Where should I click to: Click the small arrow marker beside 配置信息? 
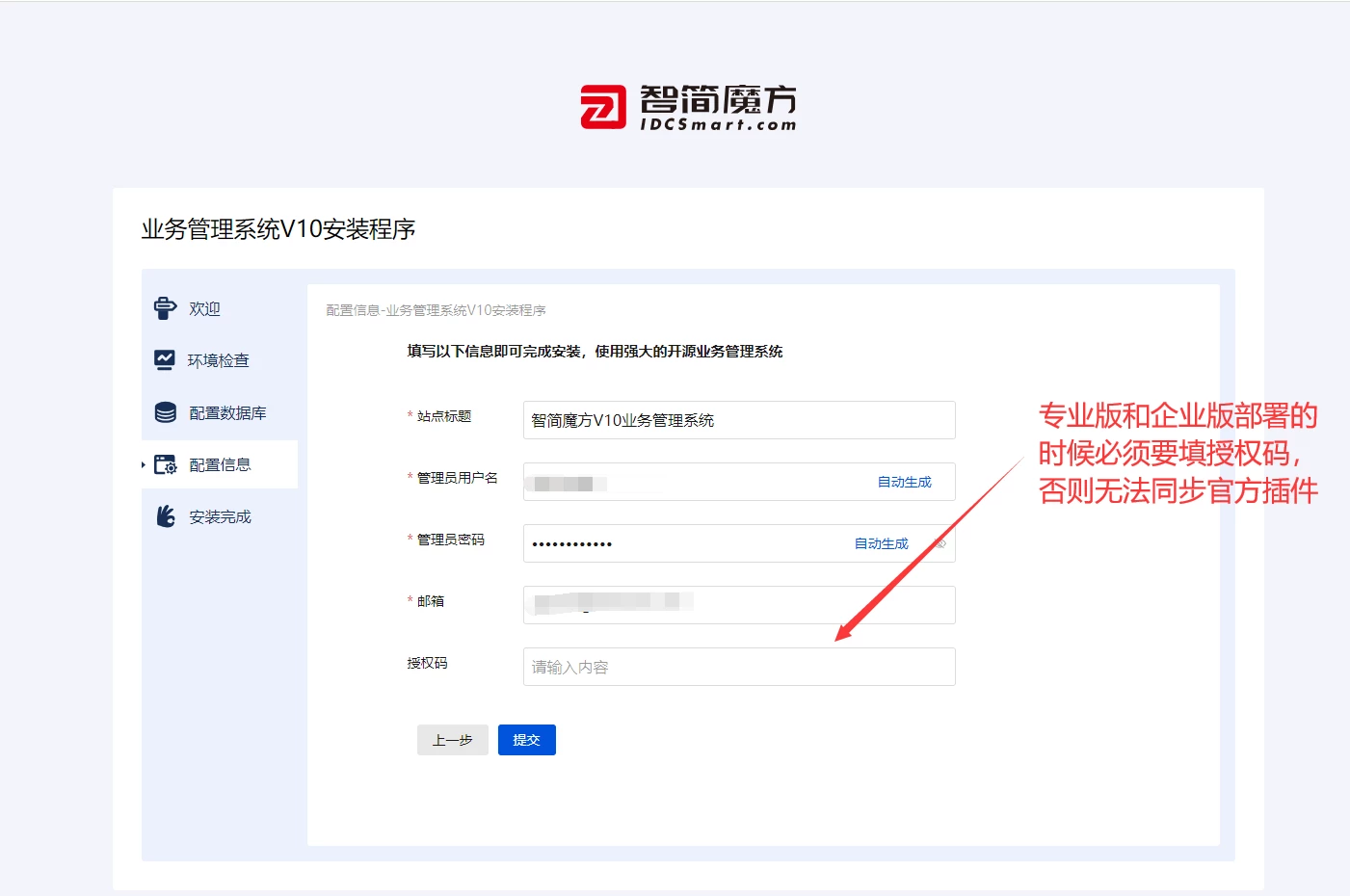click(x=144, y=465)
